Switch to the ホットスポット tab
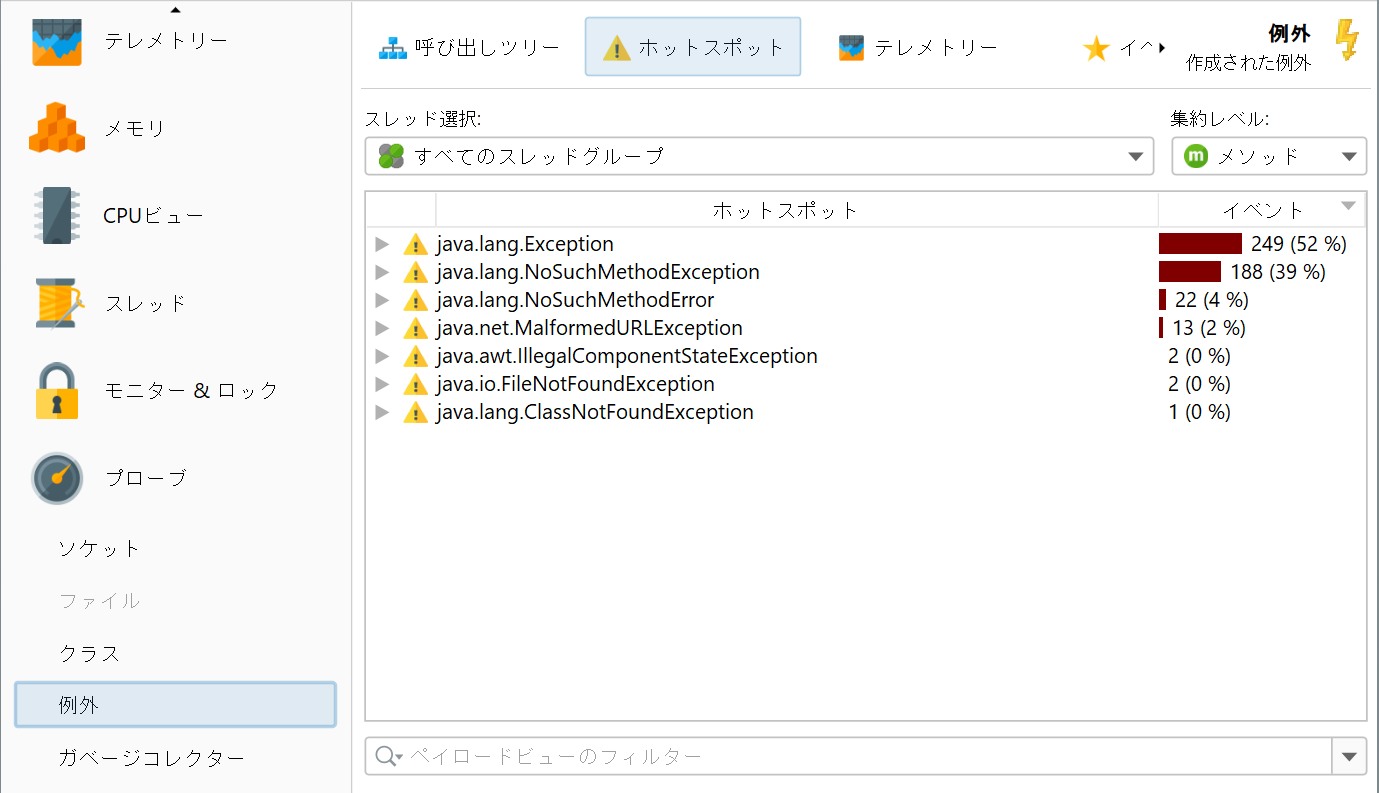 [693, 47]
